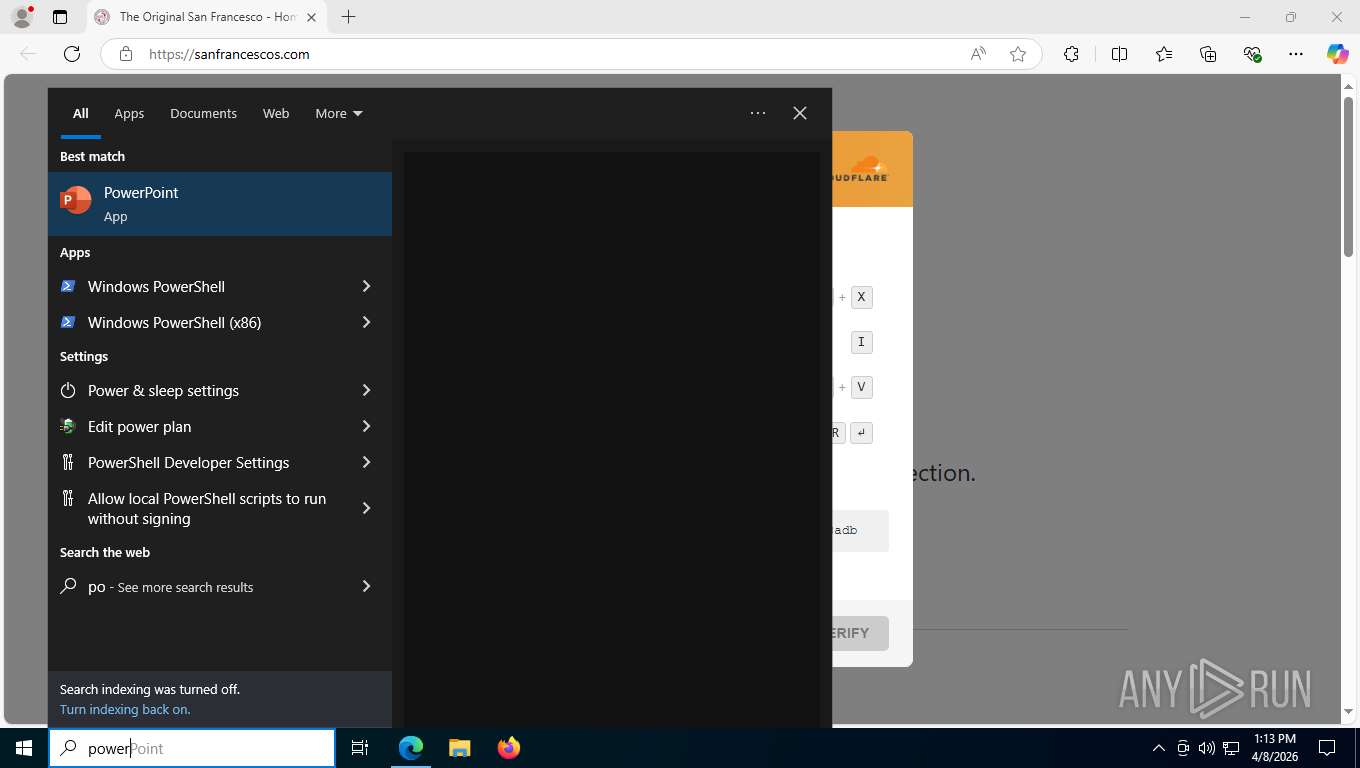Image resolution: width=1360 pixels, height=768 pixels.
Task: Expand 'po' web search results arrow
Action: [366, 586]
